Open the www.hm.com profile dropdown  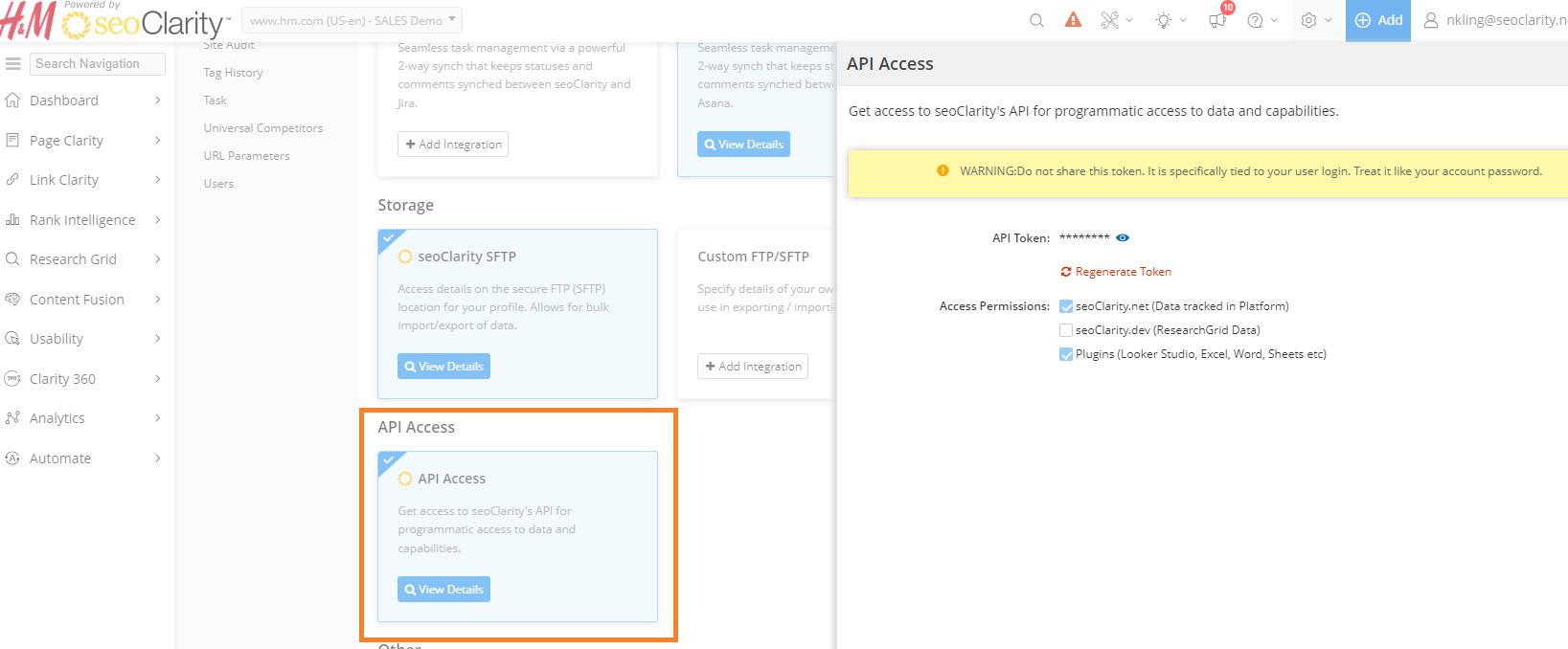click(x=352, y=20)
